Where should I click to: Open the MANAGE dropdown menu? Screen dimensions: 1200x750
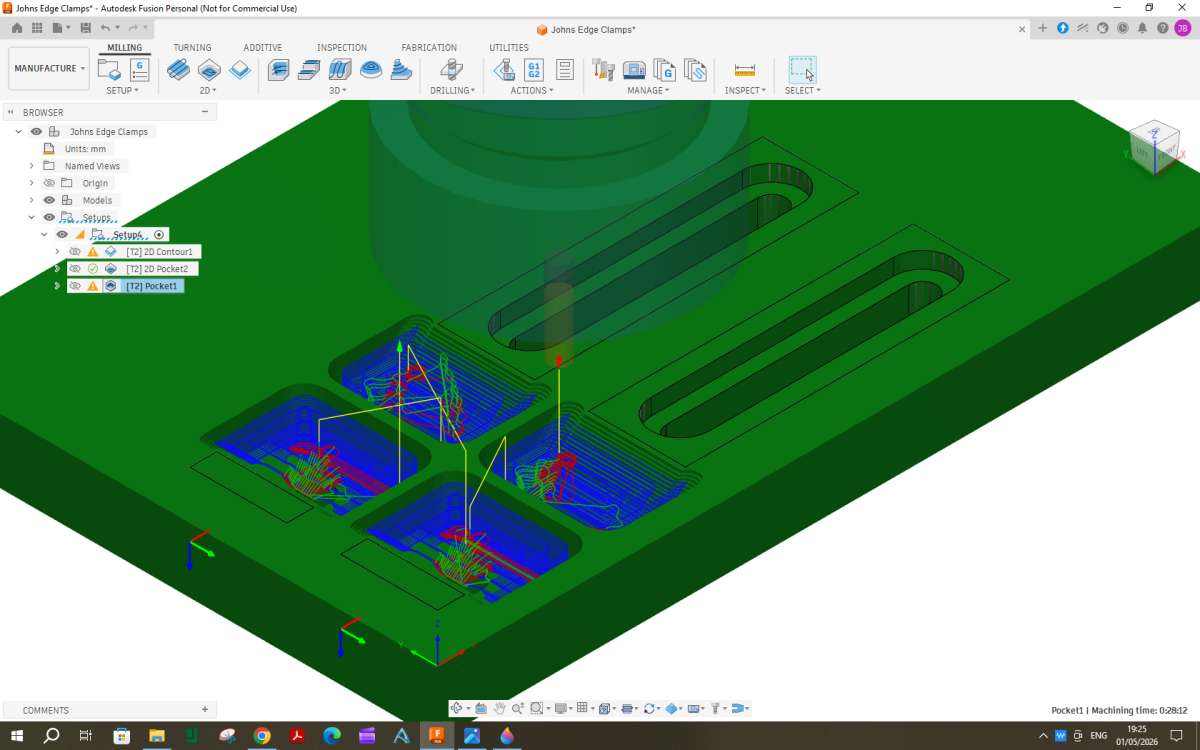tap(648, 90)
